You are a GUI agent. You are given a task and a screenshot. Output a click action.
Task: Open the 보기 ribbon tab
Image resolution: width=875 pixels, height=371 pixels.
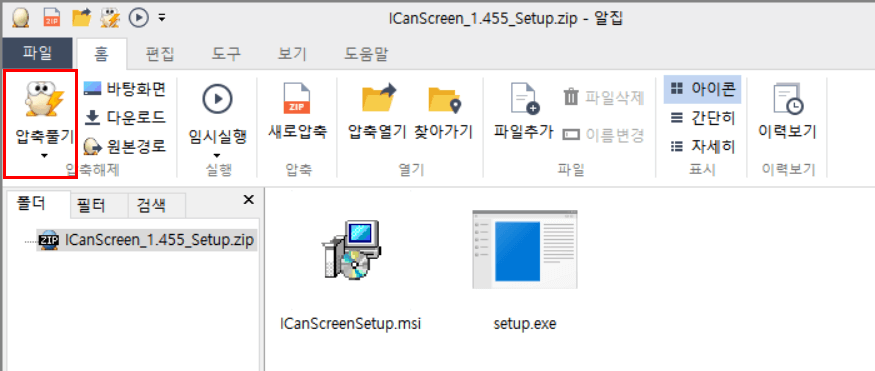(x=292, y=54)
